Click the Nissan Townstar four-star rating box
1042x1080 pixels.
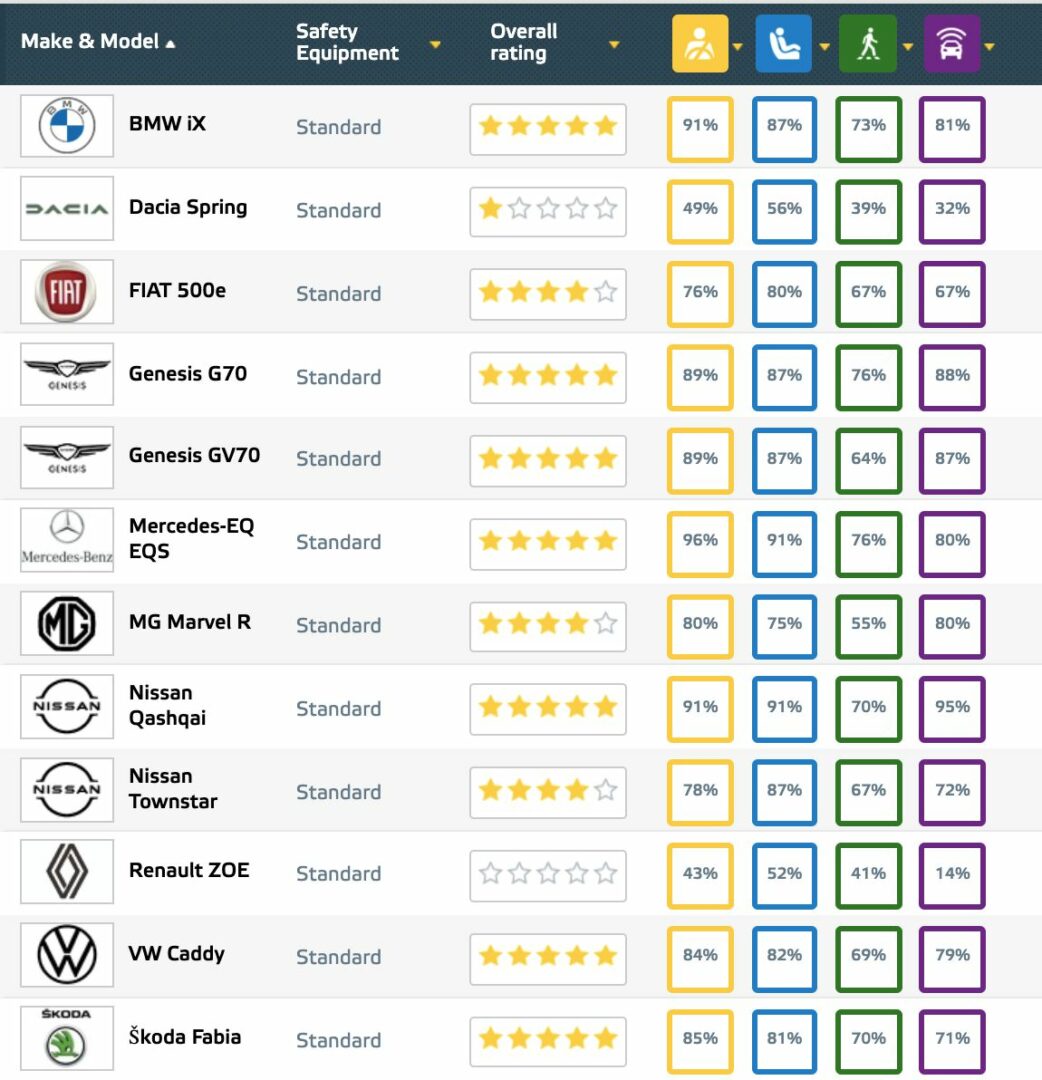[x=548, y=792]
